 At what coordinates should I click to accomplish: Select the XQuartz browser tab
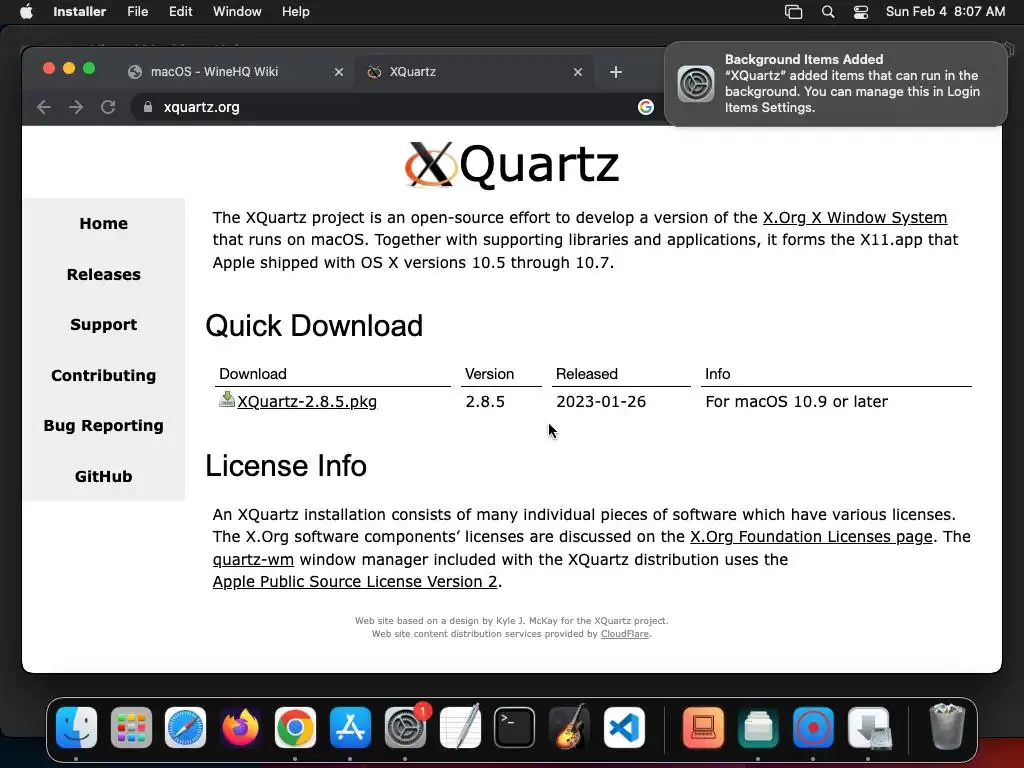tap(475, 72)
